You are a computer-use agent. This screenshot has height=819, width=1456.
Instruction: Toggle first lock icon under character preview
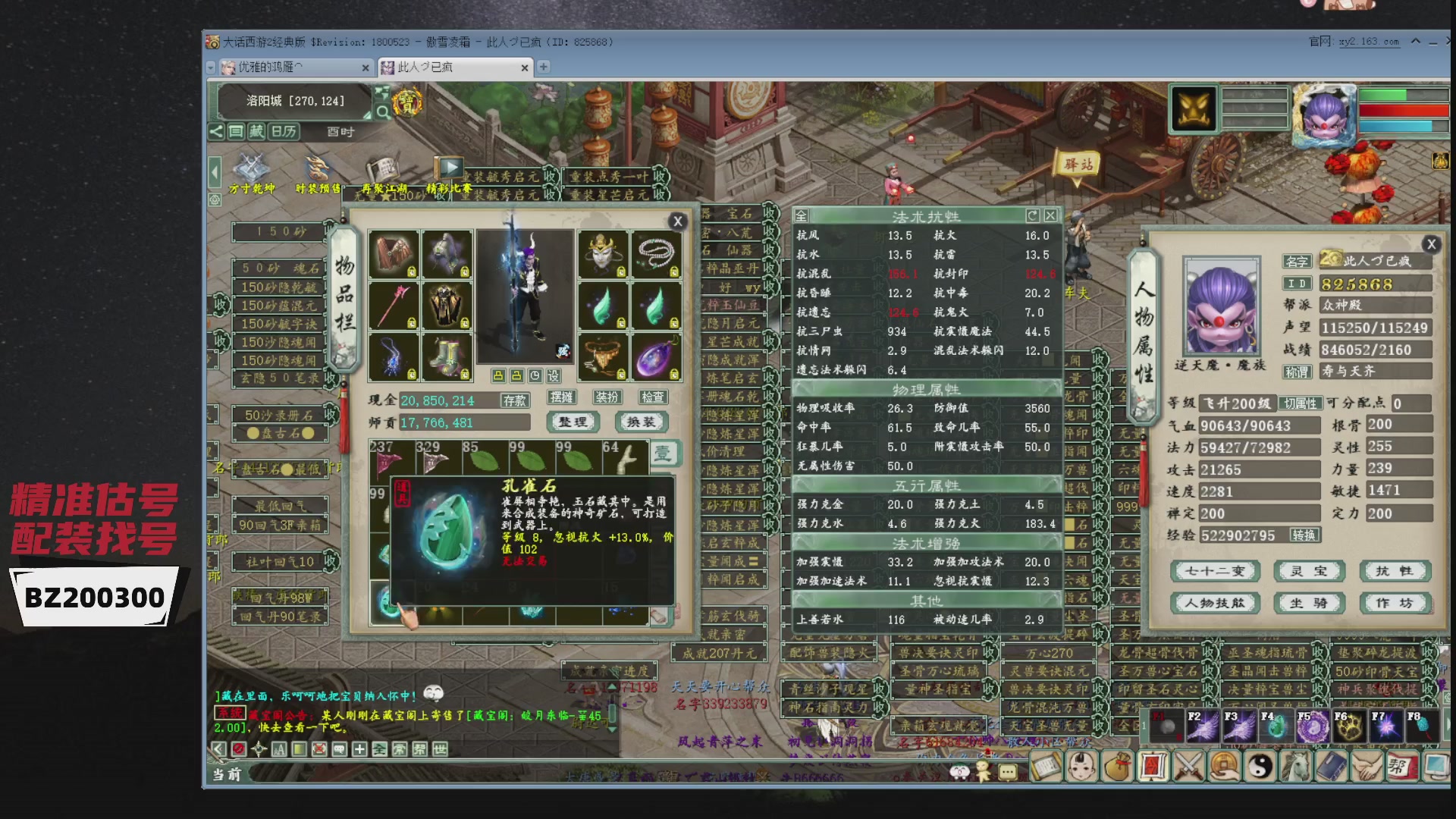pyautogui.click(x=498, y=375)
